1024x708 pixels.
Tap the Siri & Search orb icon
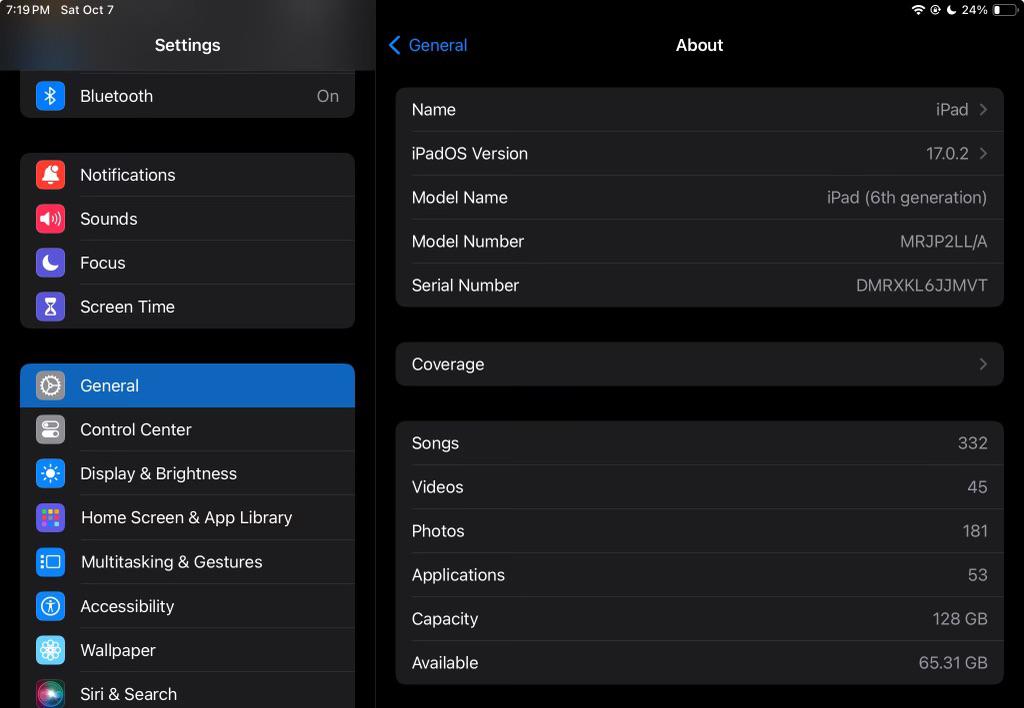[50, 694]
